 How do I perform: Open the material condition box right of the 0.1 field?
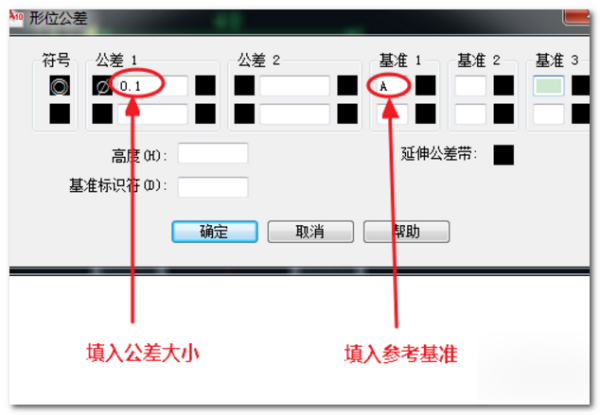coord(205,85)
